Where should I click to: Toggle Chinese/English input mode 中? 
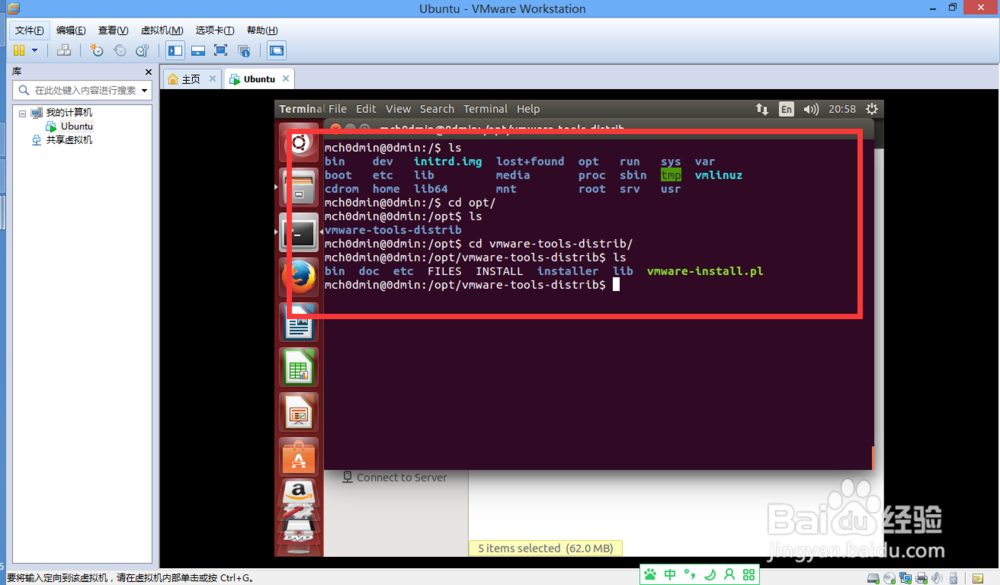(x=670, y=574)
